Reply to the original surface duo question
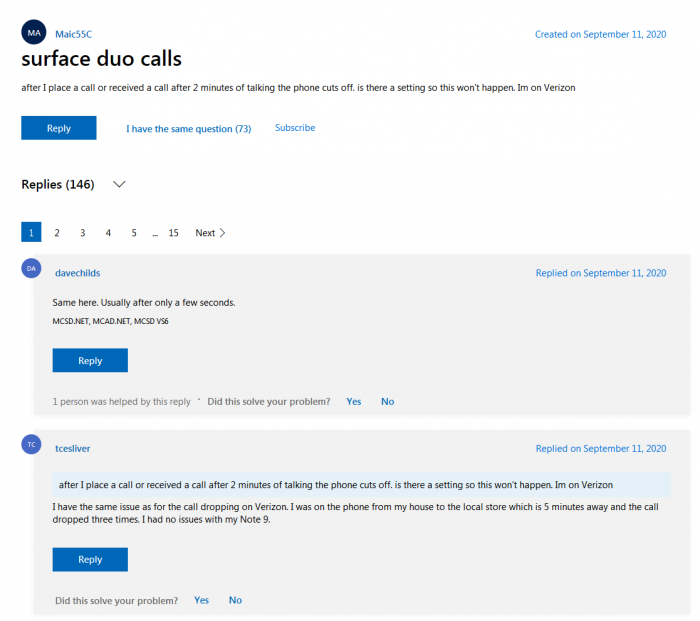The height and width of the screenshot is (621, 700). coord(59,128)
